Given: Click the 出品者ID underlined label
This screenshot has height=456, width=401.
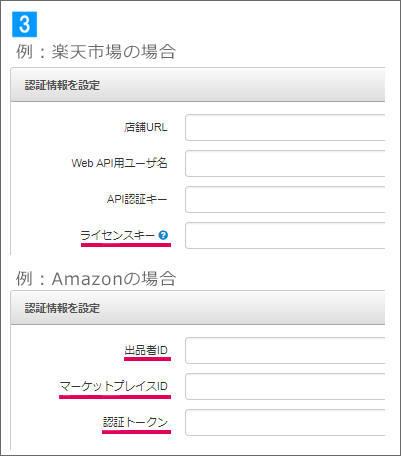Looking at the screenshot, I should pos(146,350).
